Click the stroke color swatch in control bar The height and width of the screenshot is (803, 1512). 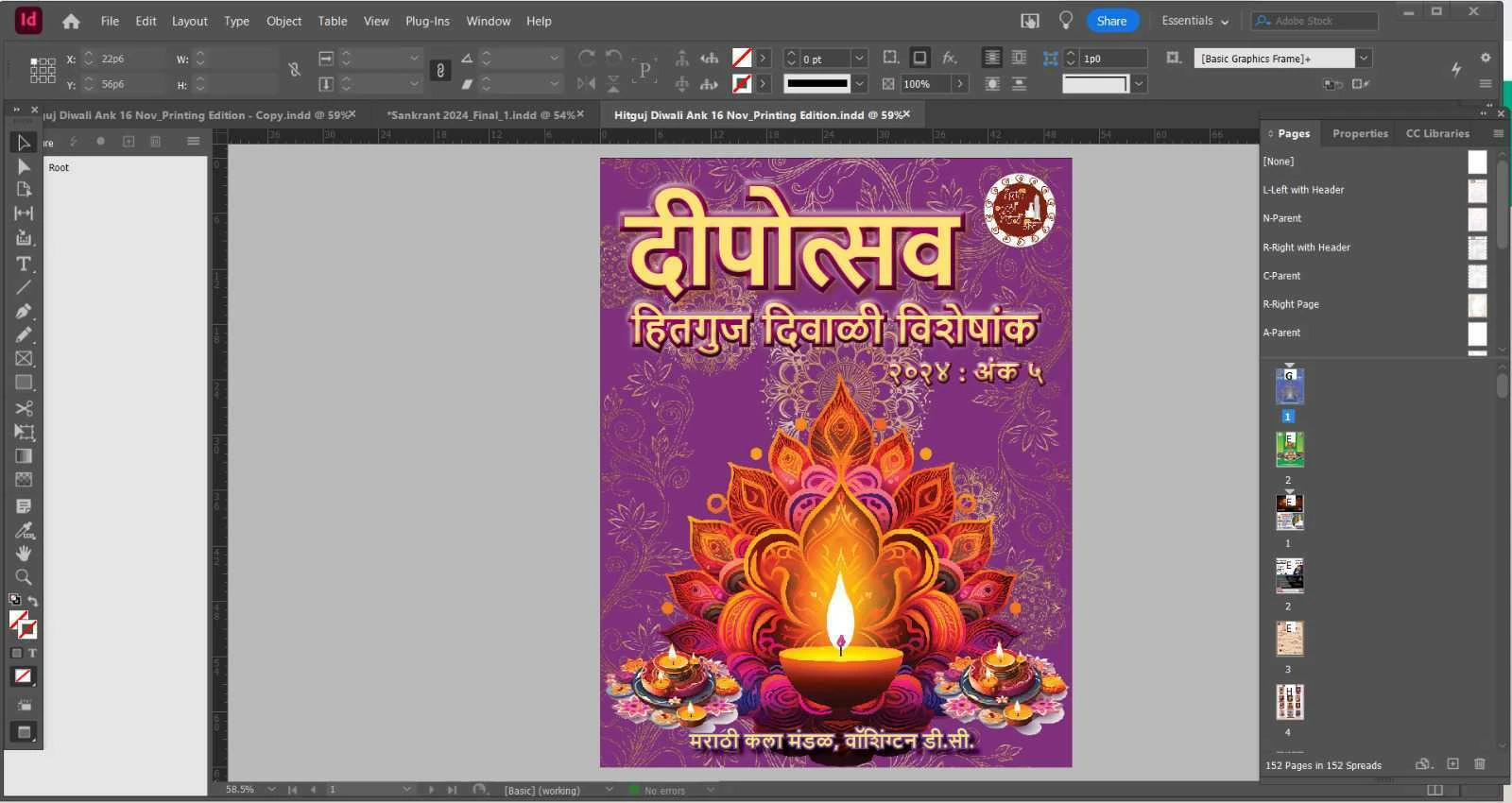pos(743,84)
